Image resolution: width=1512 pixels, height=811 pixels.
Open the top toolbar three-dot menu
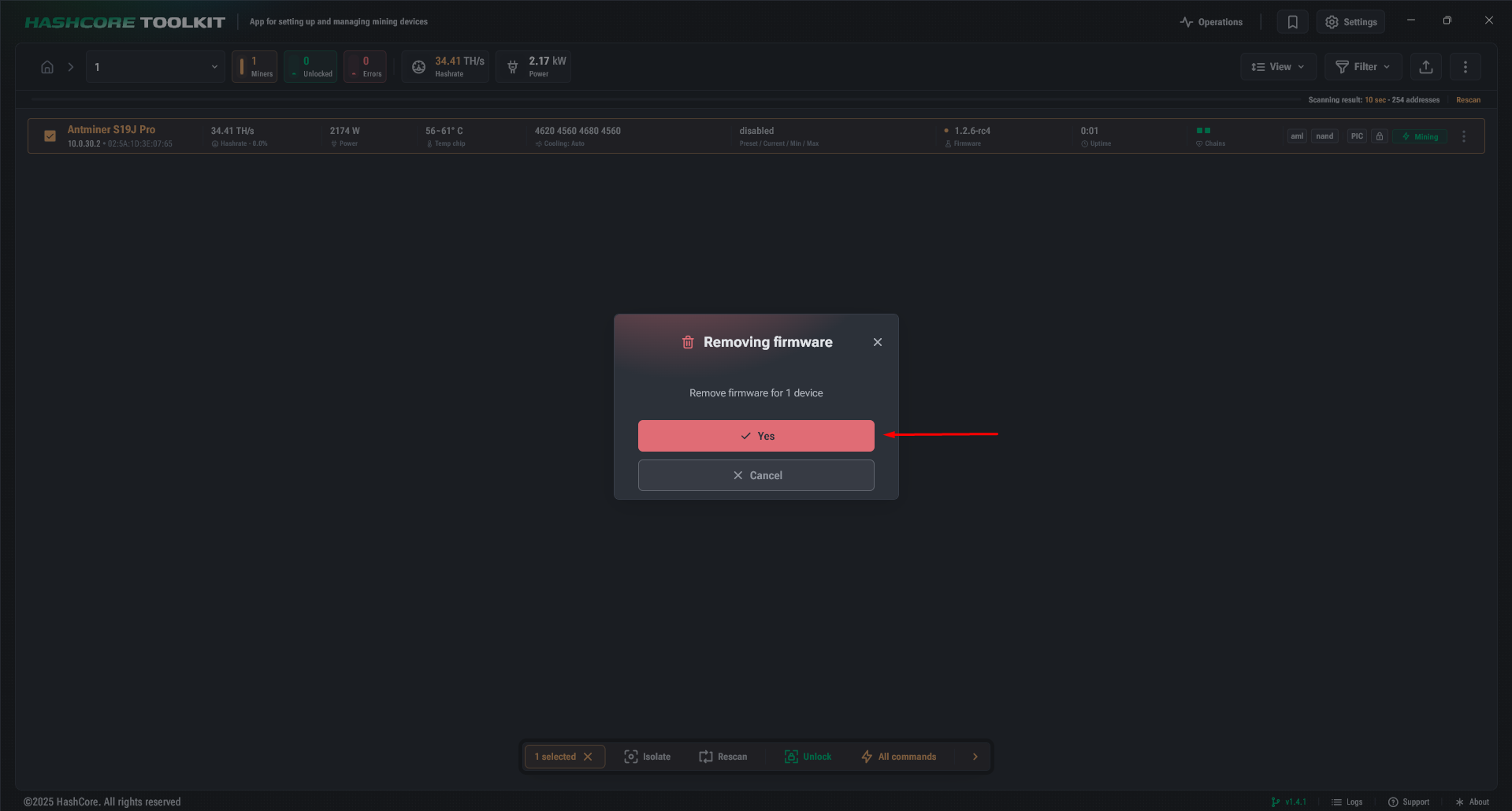tap(1465, 67)
